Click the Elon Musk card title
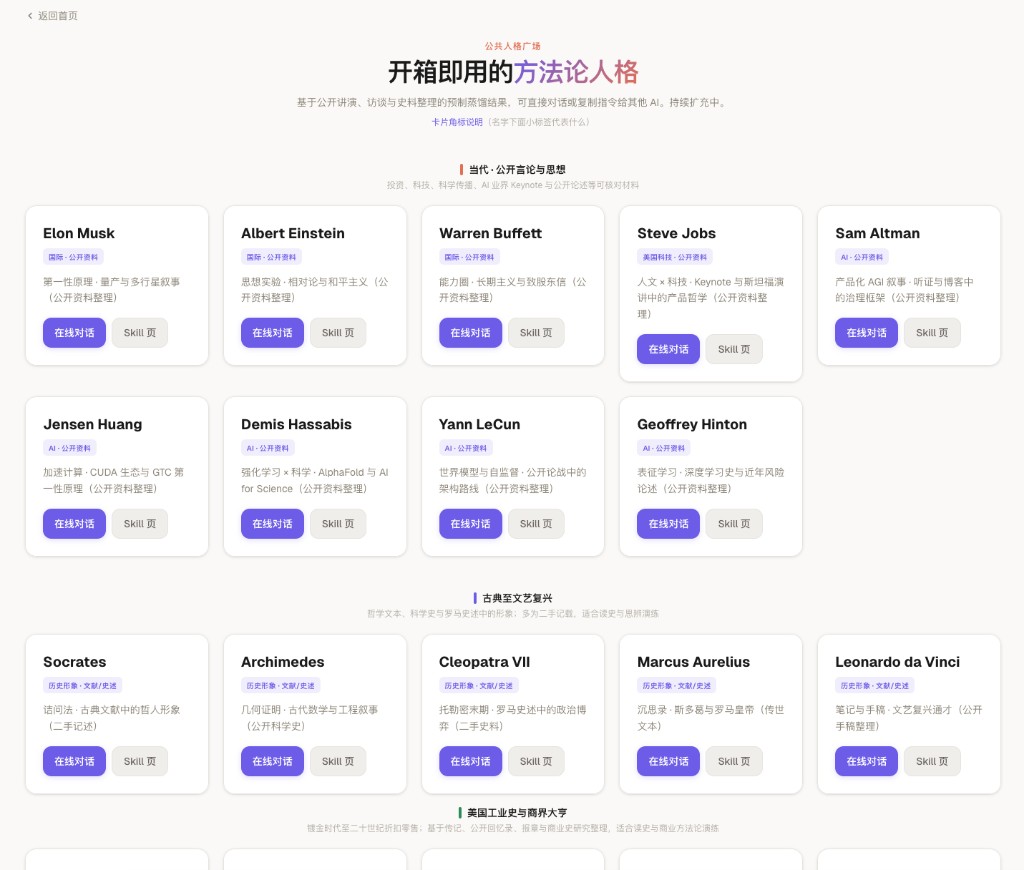 coord(78,233)
